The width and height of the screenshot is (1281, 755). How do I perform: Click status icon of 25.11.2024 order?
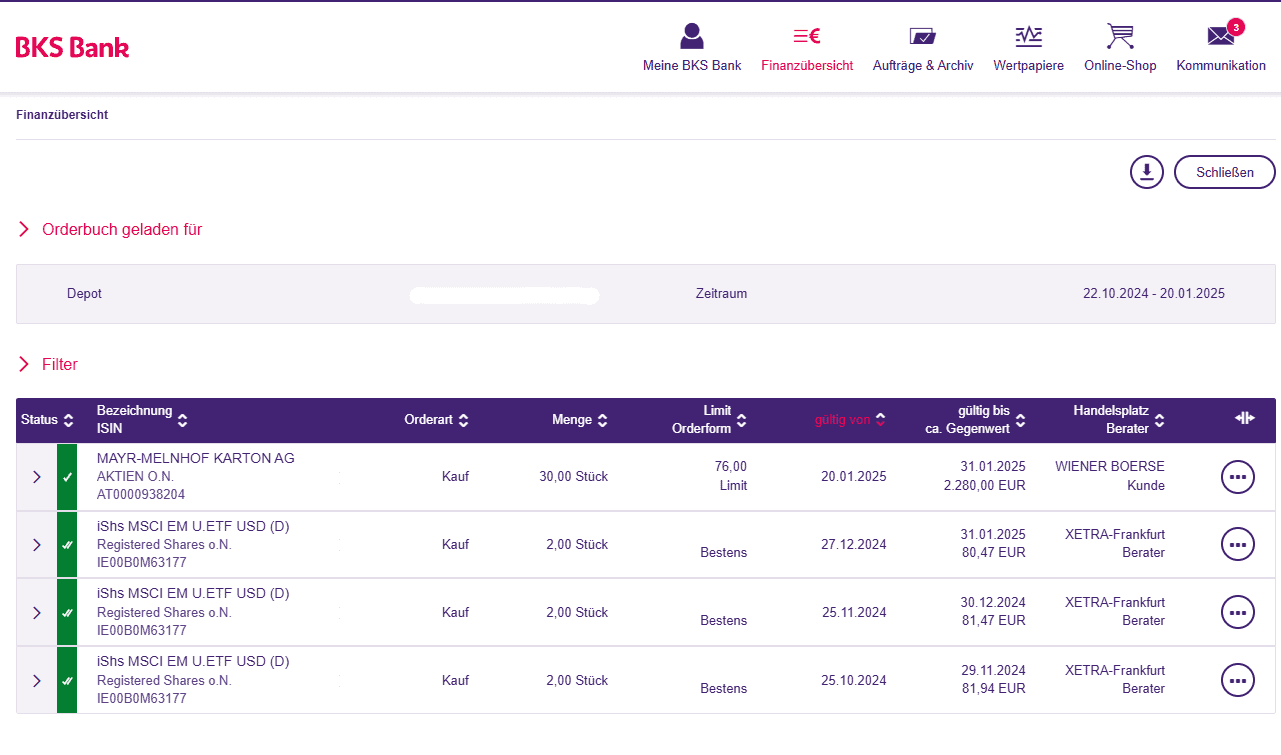pyautogui.click(x=67, y=613)
